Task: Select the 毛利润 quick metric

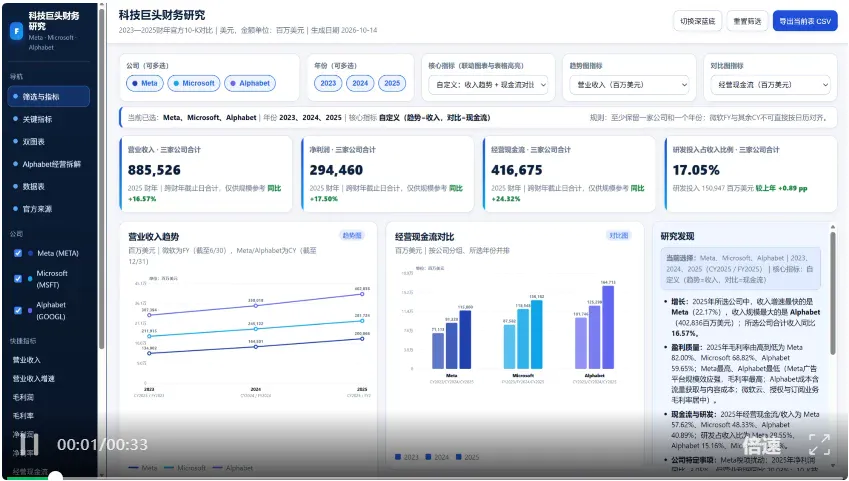Action: tap(23, 397)
